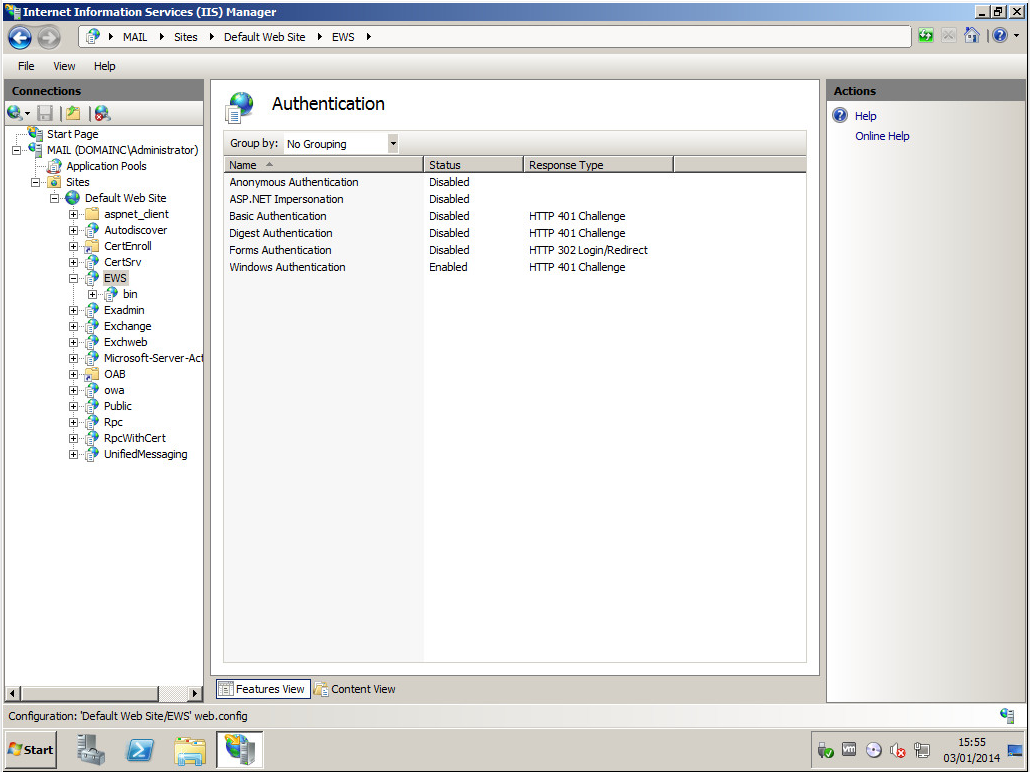Open Windows Explorer from the taskbar
The image size is (1030, 772).
coord(190,750)
